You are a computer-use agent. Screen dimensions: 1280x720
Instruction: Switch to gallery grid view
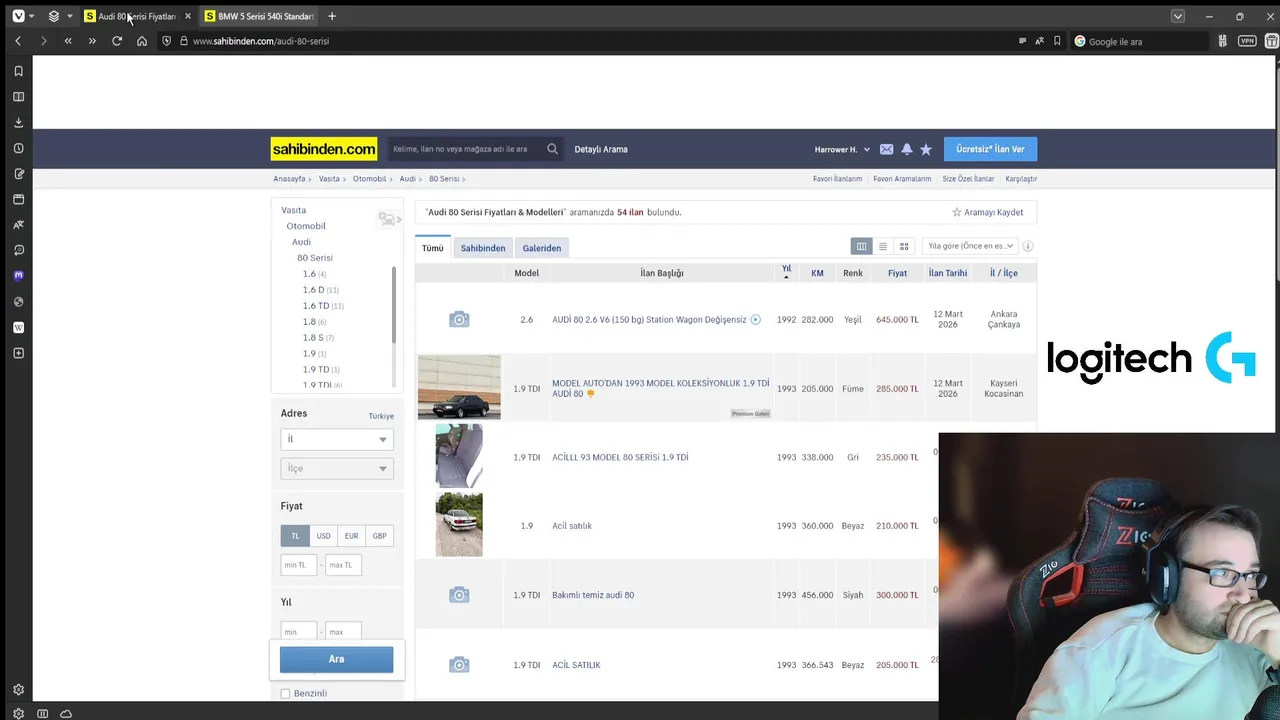tap(904, 246)
